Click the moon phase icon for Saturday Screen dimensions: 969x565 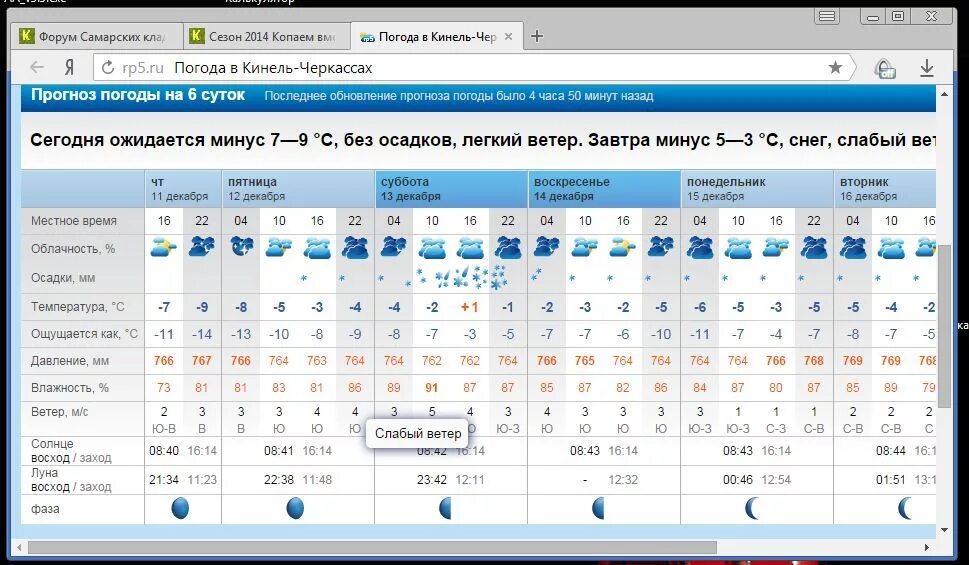point(445,508)
